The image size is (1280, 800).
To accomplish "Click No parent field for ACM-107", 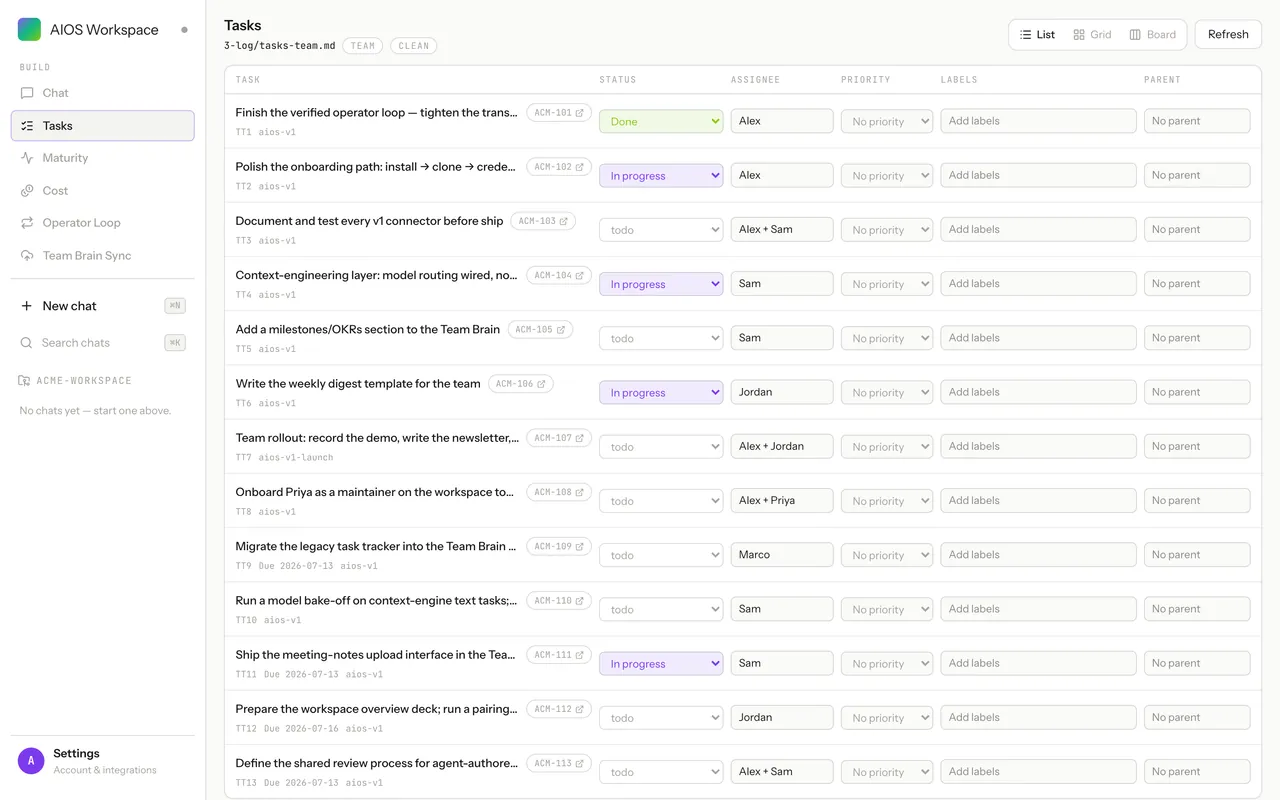I will tap(1197, 446).
